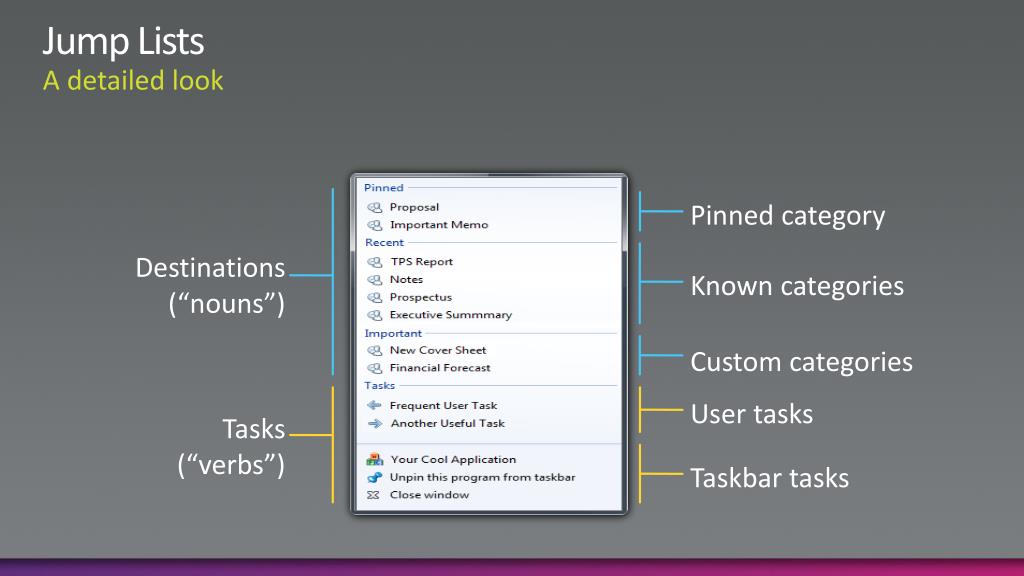Click the Important section header
Screen dimensions: 1024x576
click(392, 333)
